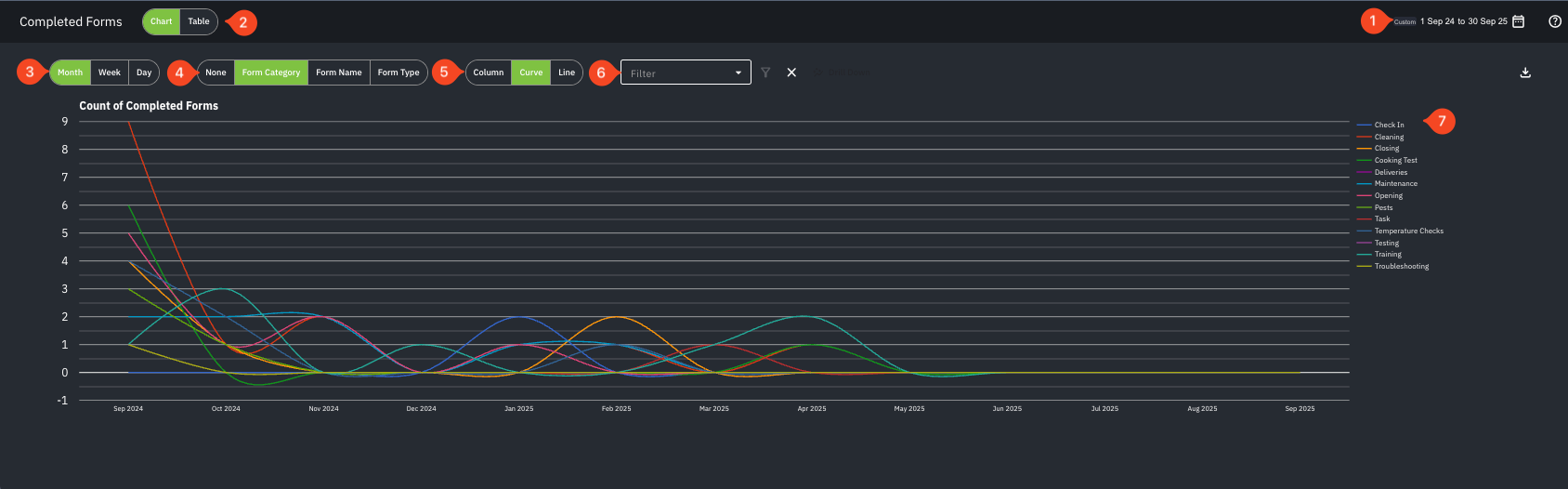Toggle Task series in legend
The height and width of the screenshot is (489, 1568).
[x=1374, y=218]
